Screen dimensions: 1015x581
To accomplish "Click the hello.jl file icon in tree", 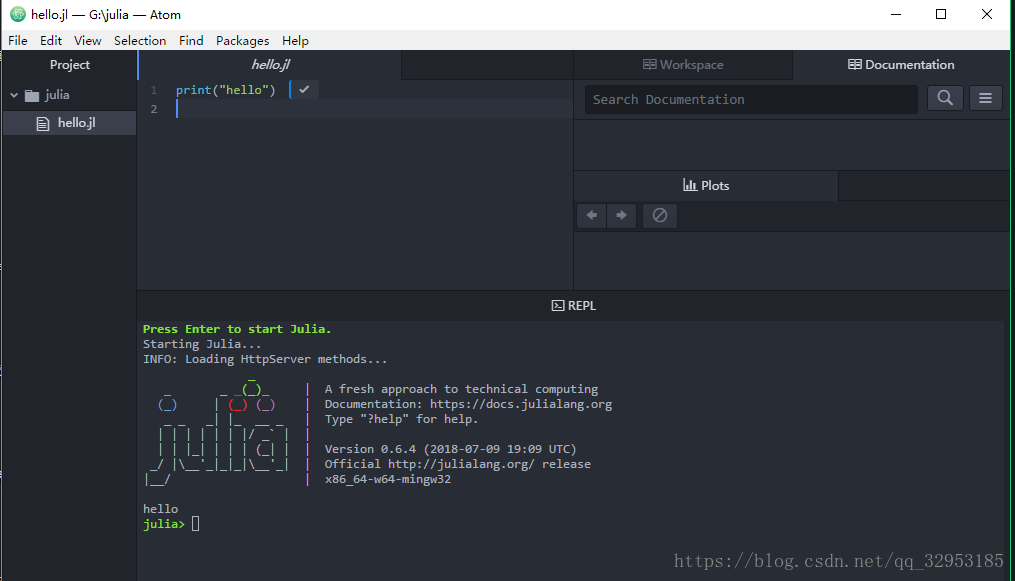I will [43, 124].
